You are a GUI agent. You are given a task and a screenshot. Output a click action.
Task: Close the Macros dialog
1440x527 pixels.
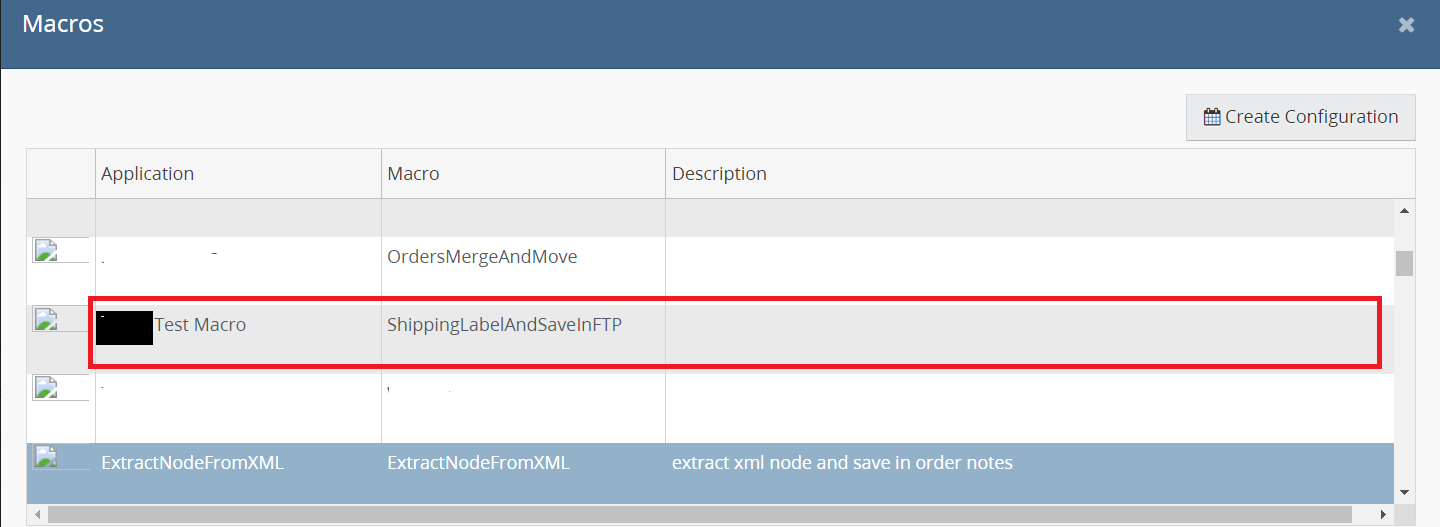click(1406, 25)
